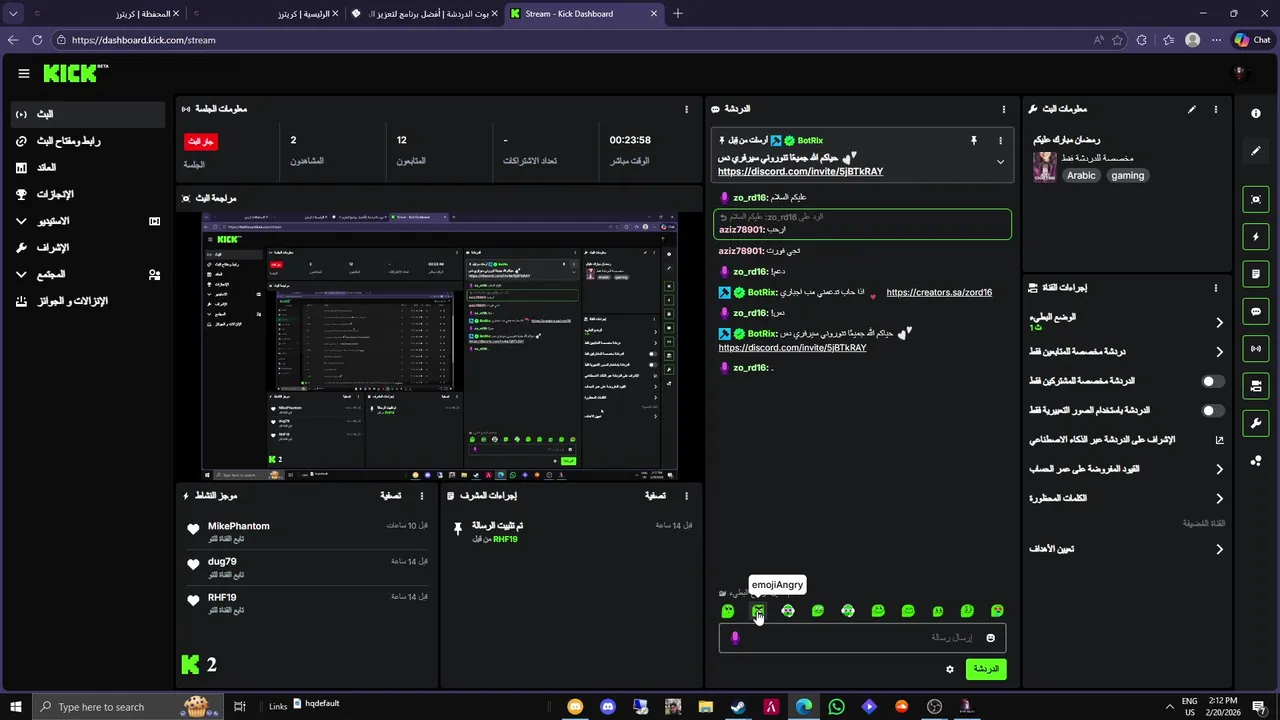Click the gaming tag
This screenshot has height=720, width=1280.
coord(1127,175)
